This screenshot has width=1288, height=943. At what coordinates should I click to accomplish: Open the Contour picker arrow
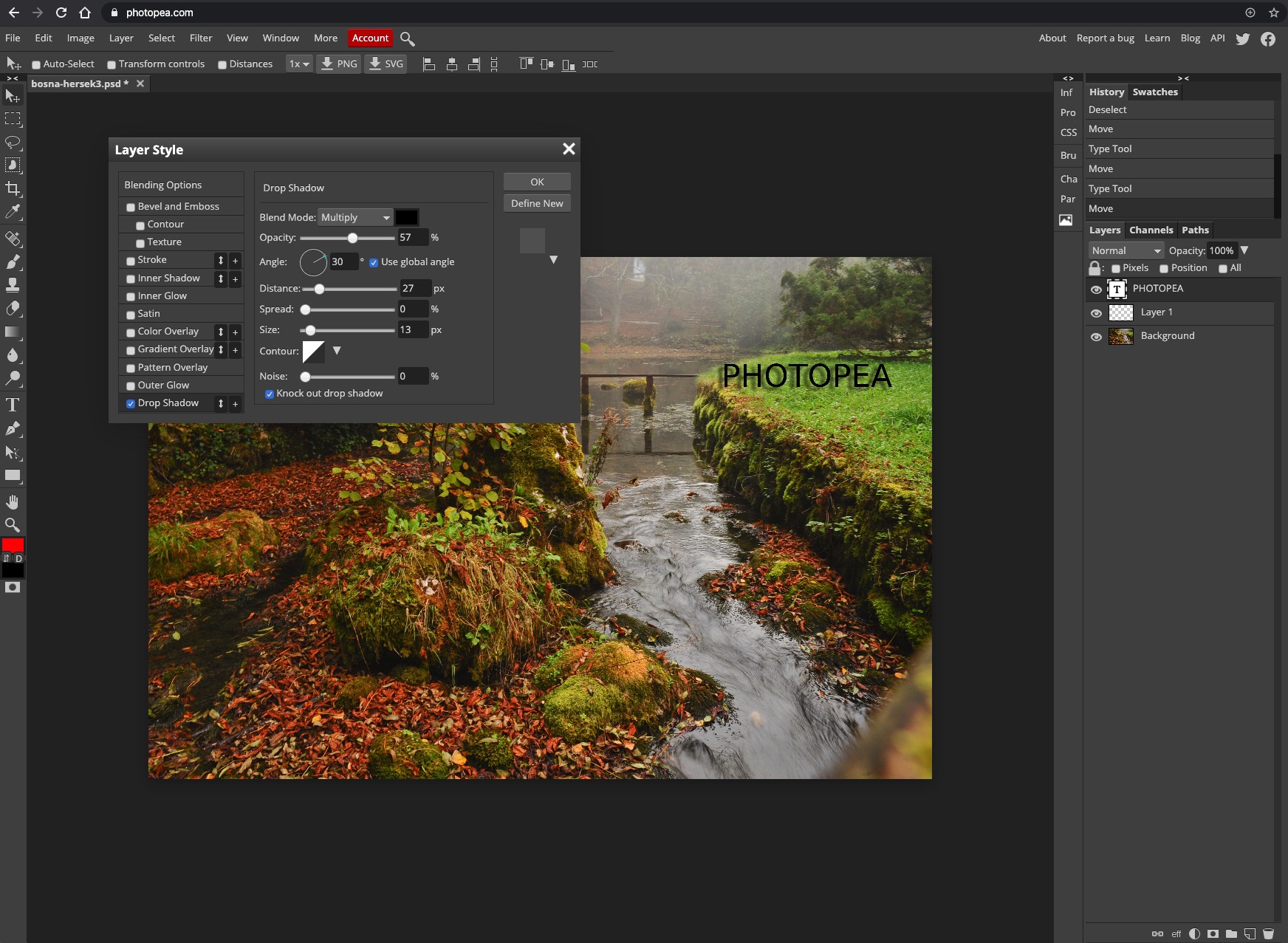click(337, 351)
